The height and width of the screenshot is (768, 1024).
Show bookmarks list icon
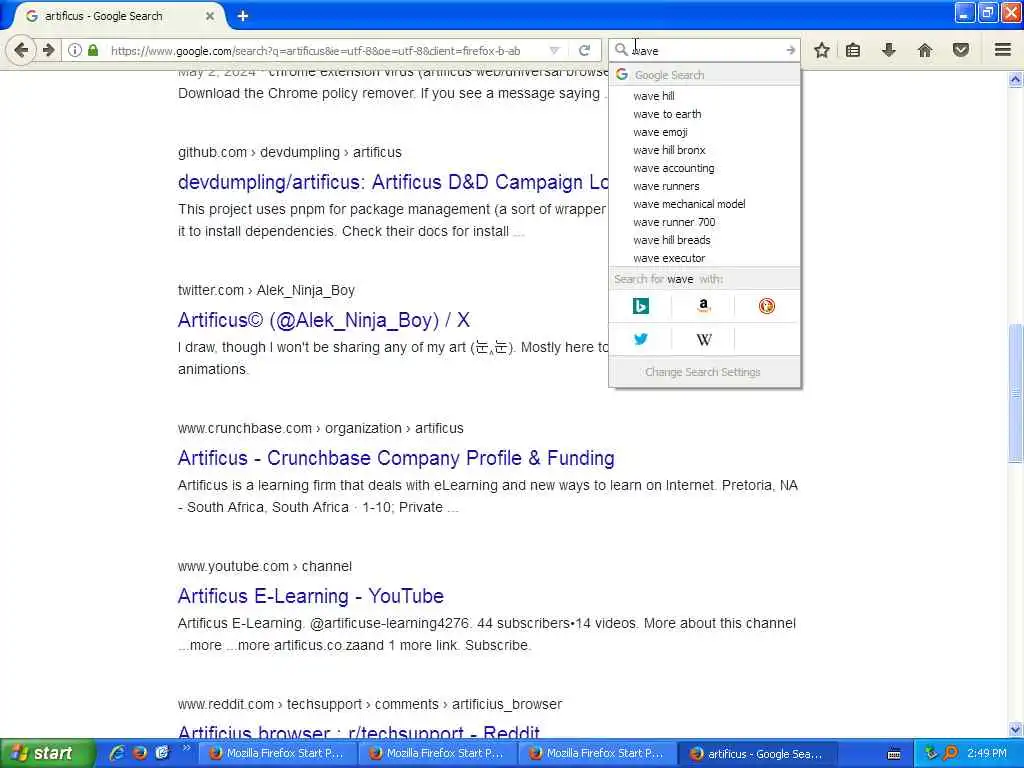[853, 50]
